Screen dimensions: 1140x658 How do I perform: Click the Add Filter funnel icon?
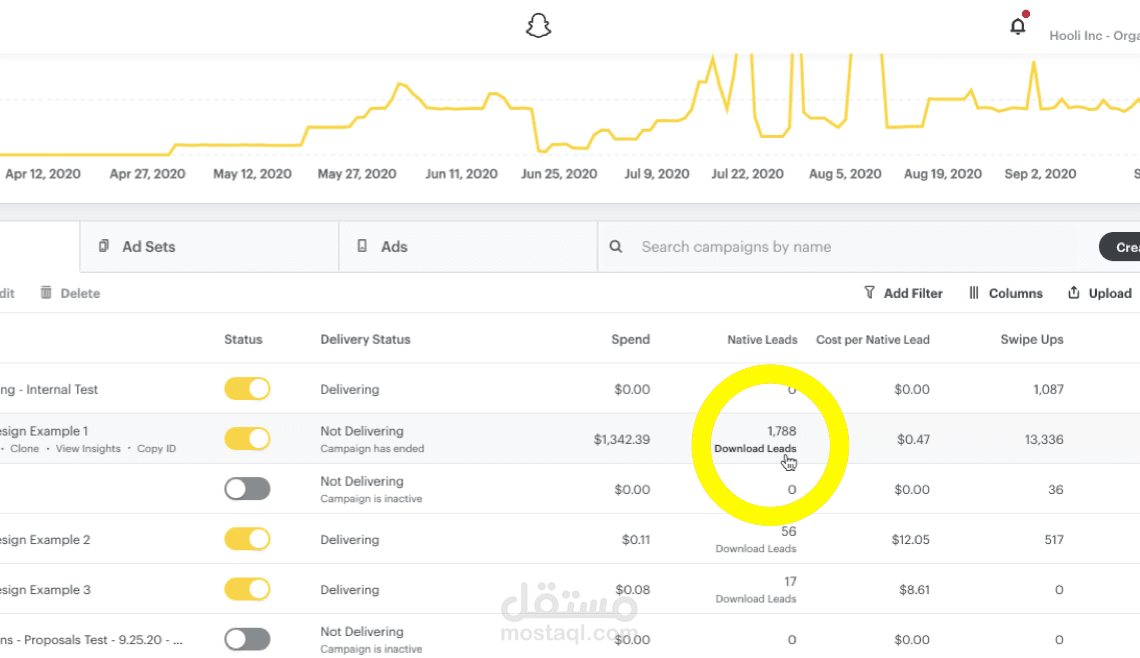point(870,292)
